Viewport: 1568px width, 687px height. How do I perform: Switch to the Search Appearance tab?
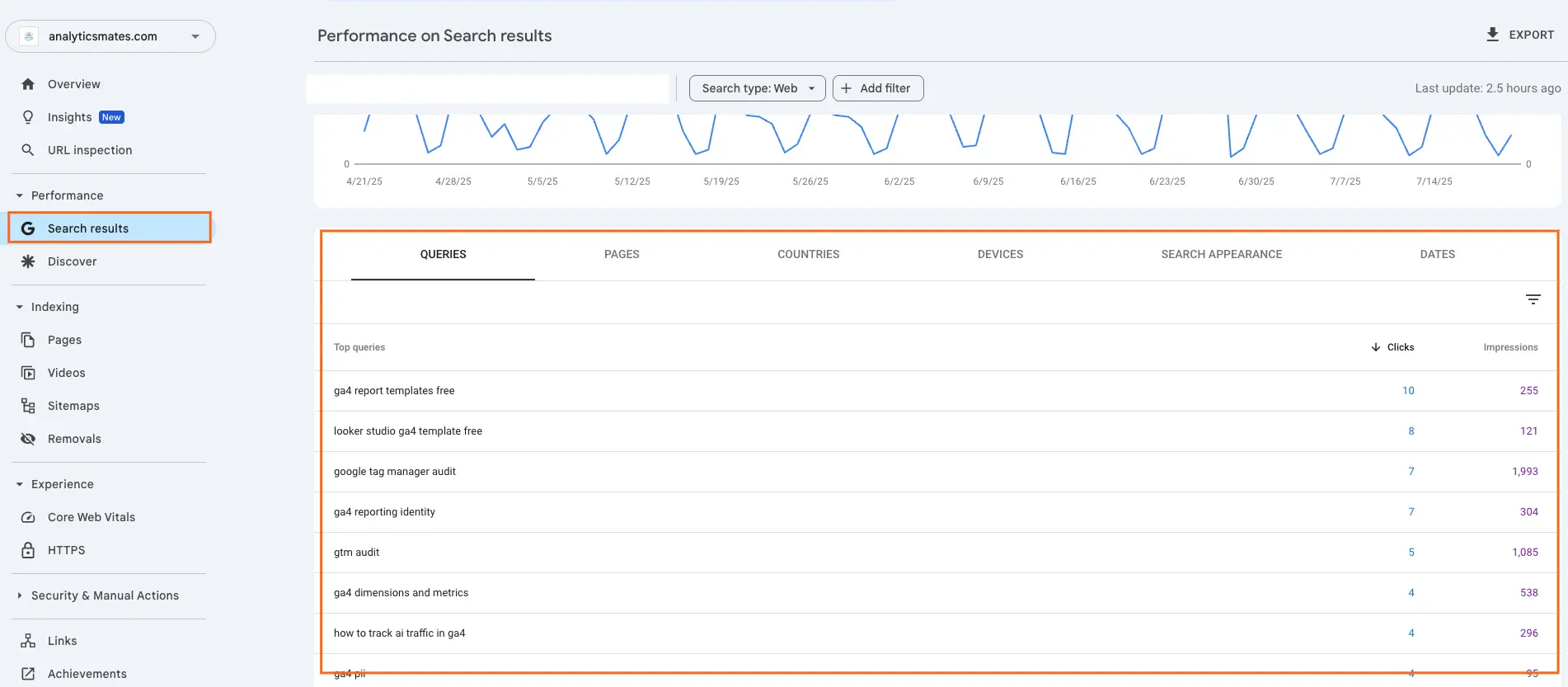pyautogui.click(x=1221, y=255)
